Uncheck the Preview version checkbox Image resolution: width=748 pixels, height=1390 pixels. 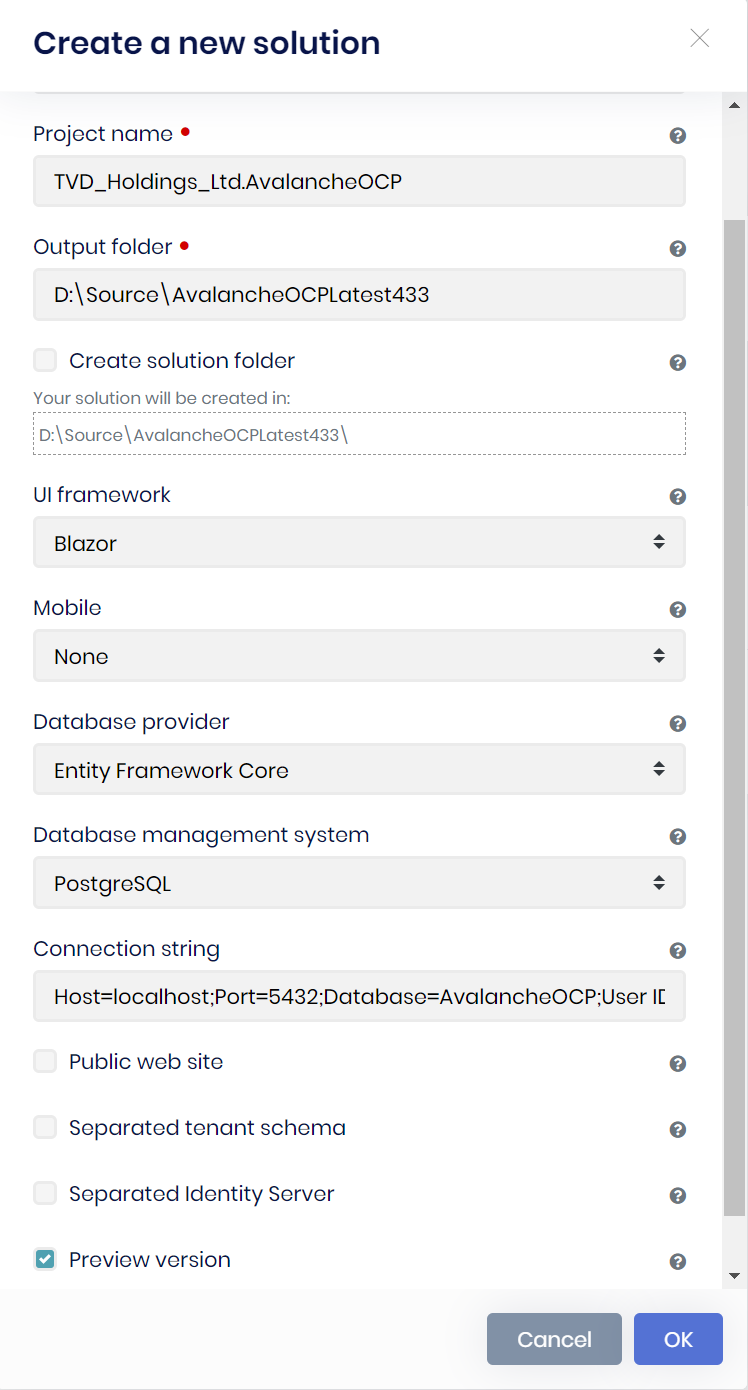point(45,1260)
